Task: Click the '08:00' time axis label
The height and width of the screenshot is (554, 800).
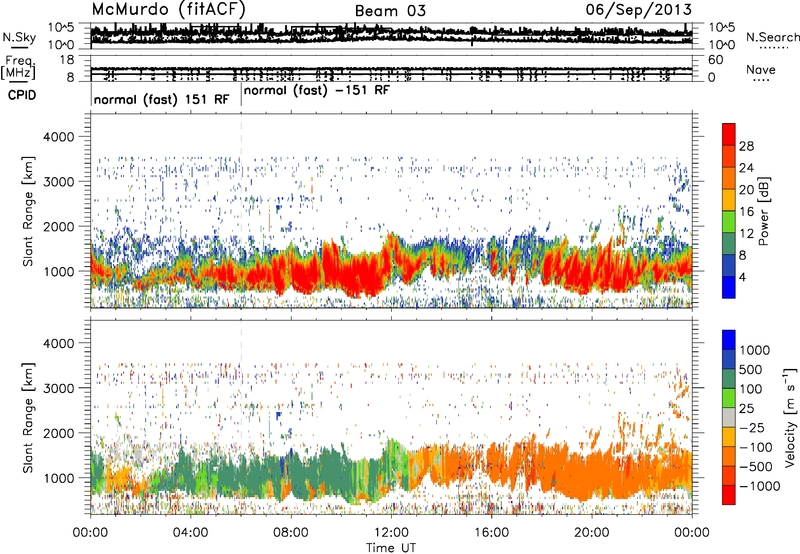Action: click(291, 533)
